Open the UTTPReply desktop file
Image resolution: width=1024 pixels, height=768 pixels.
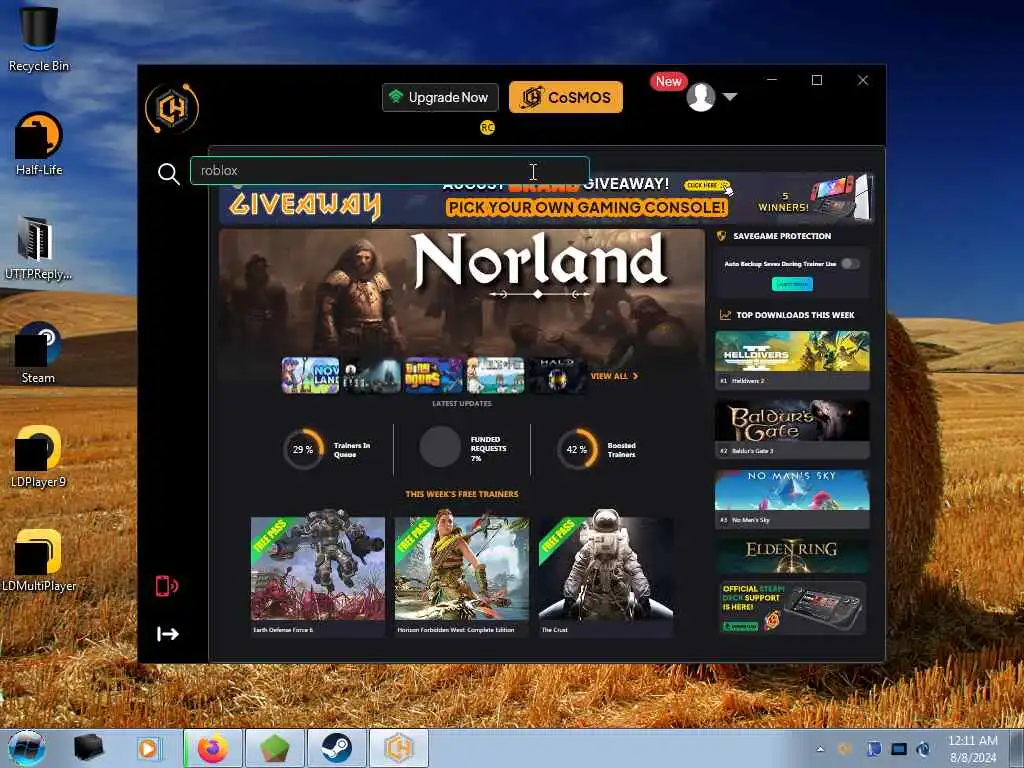click(x=37, y=248)
